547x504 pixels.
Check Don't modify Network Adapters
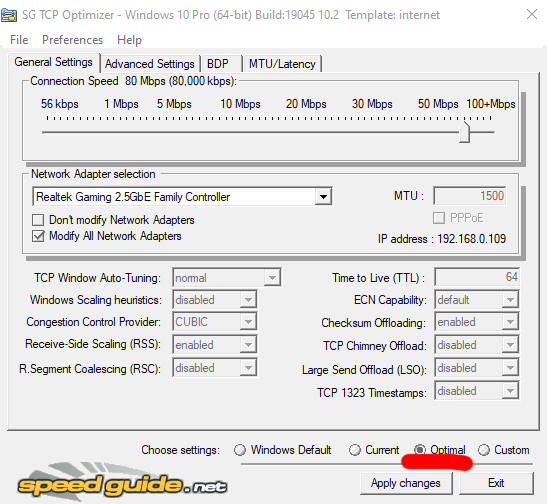click(x=38, y=220)
